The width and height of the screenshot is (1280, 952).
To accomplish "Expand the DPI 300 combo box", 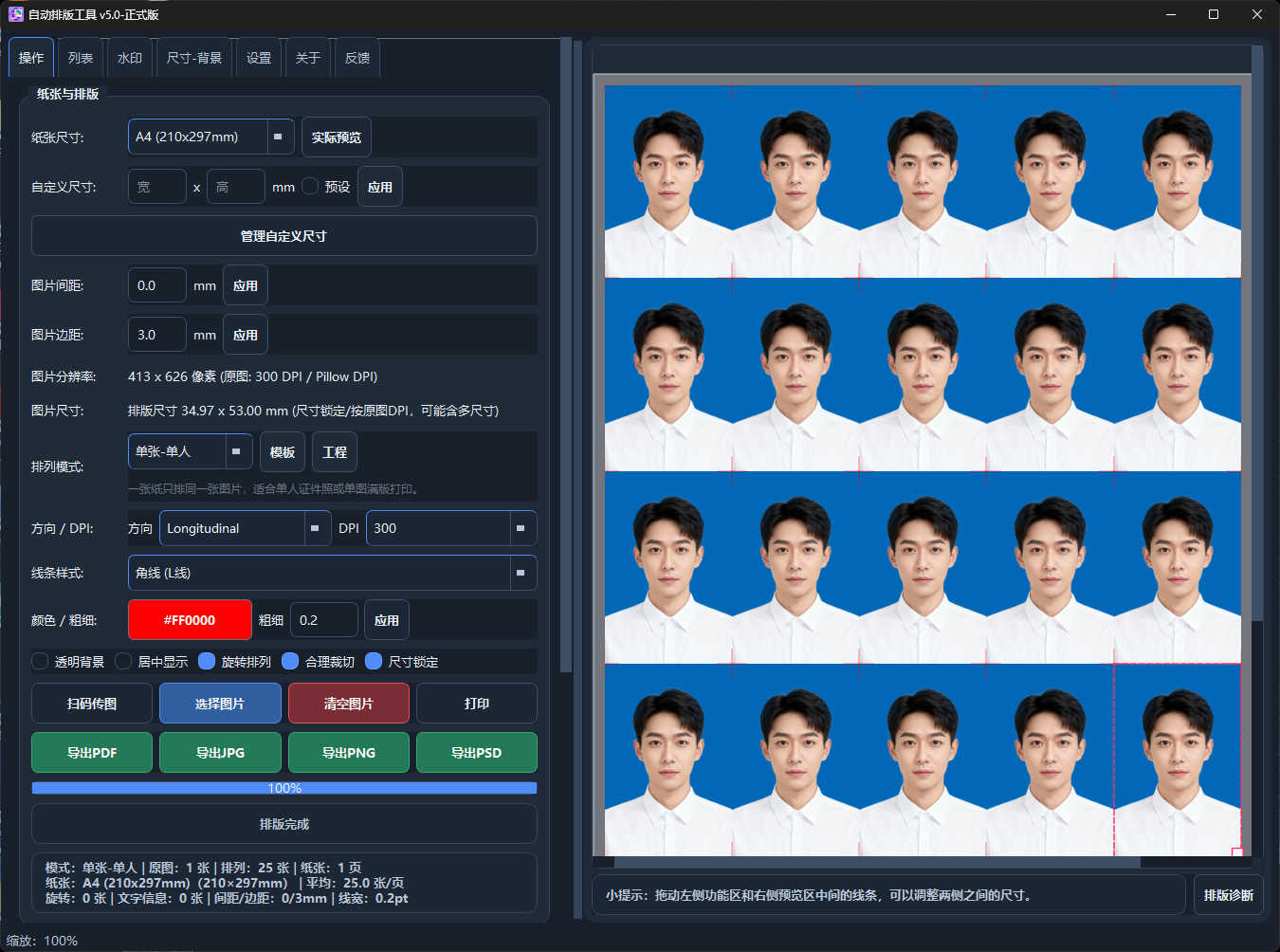I will coord(451,528).
